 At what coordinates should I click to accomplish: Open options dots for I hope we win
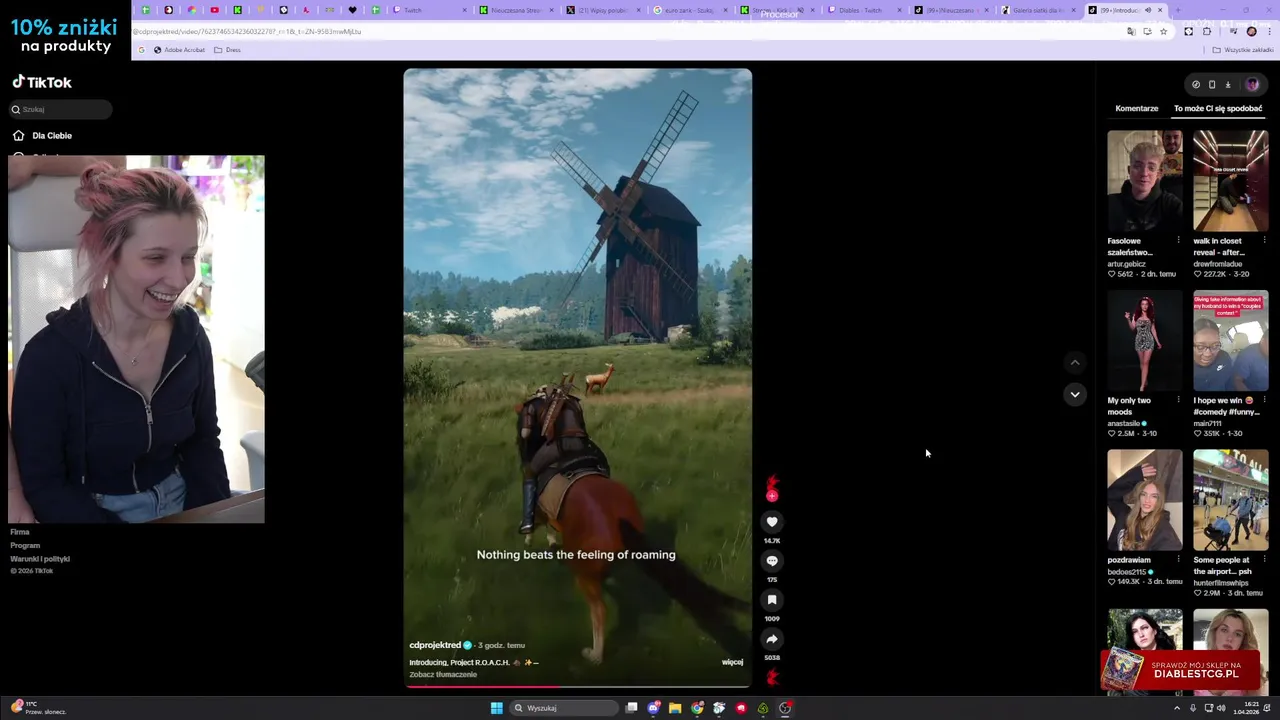[1264, 400]
